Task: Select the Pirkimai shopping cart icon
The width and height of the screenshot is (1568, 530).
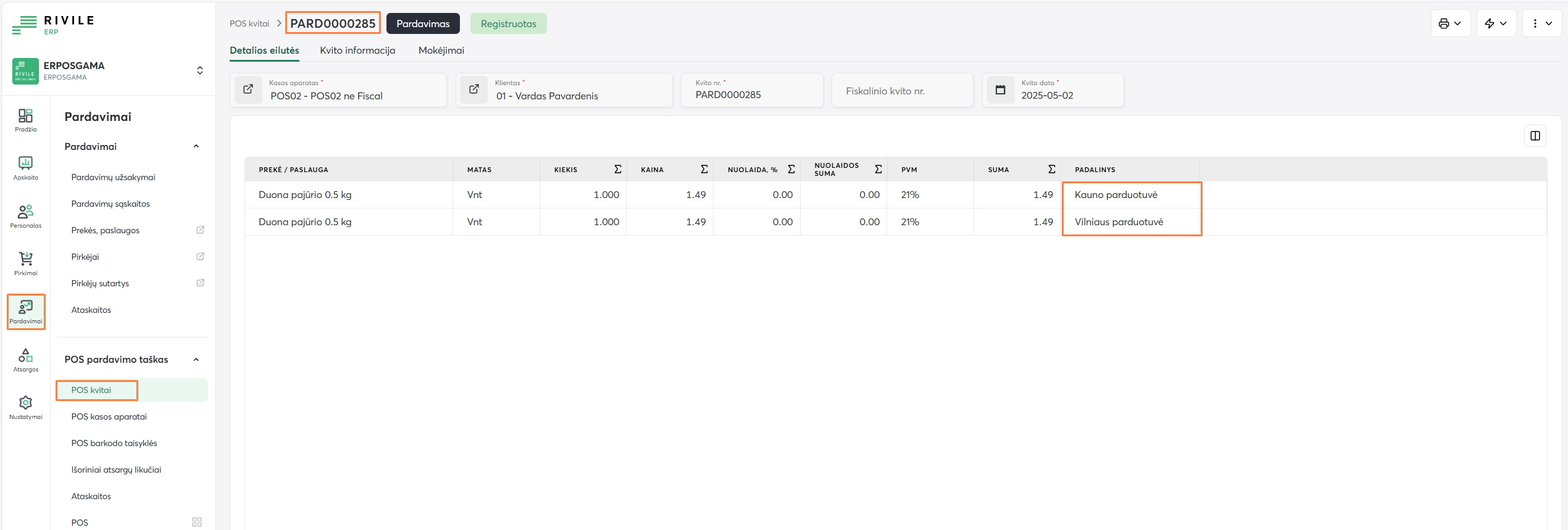Action: 25,263
